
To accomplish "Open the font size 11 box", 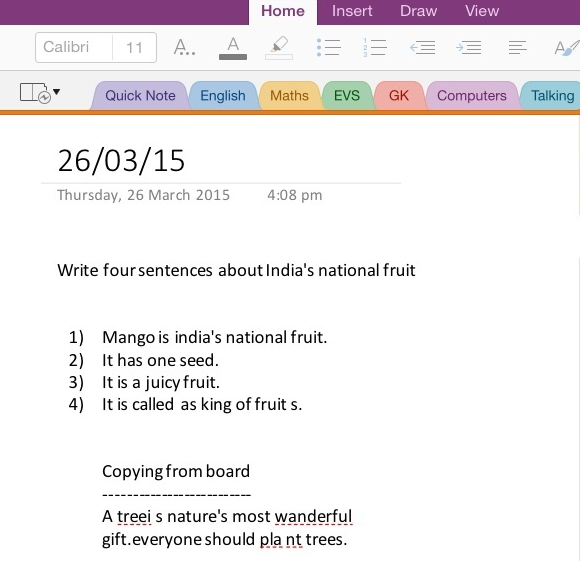I will [x=134, y=47].
